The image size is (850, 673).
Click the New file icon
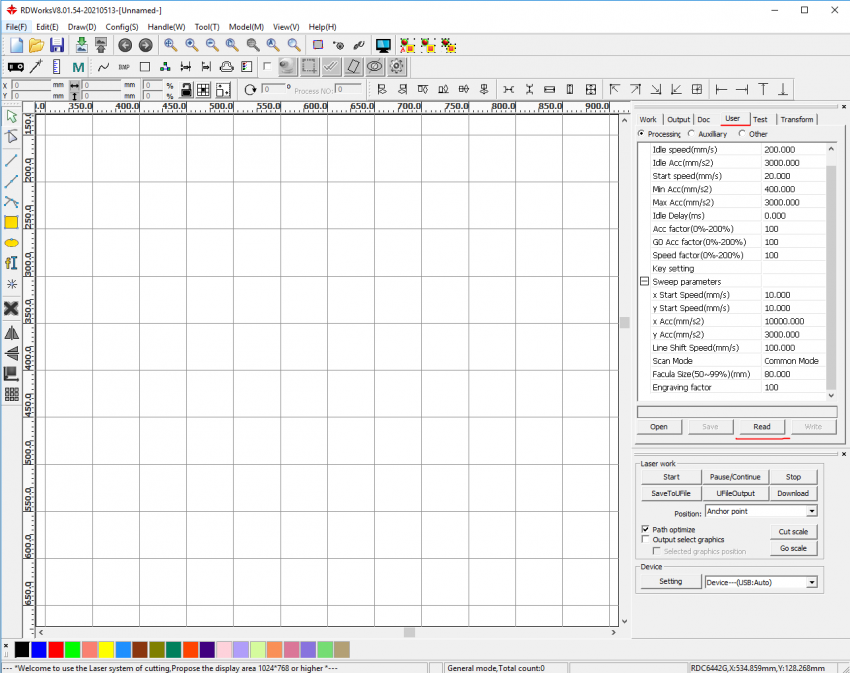pyautogui.click(x=16, y=45)
